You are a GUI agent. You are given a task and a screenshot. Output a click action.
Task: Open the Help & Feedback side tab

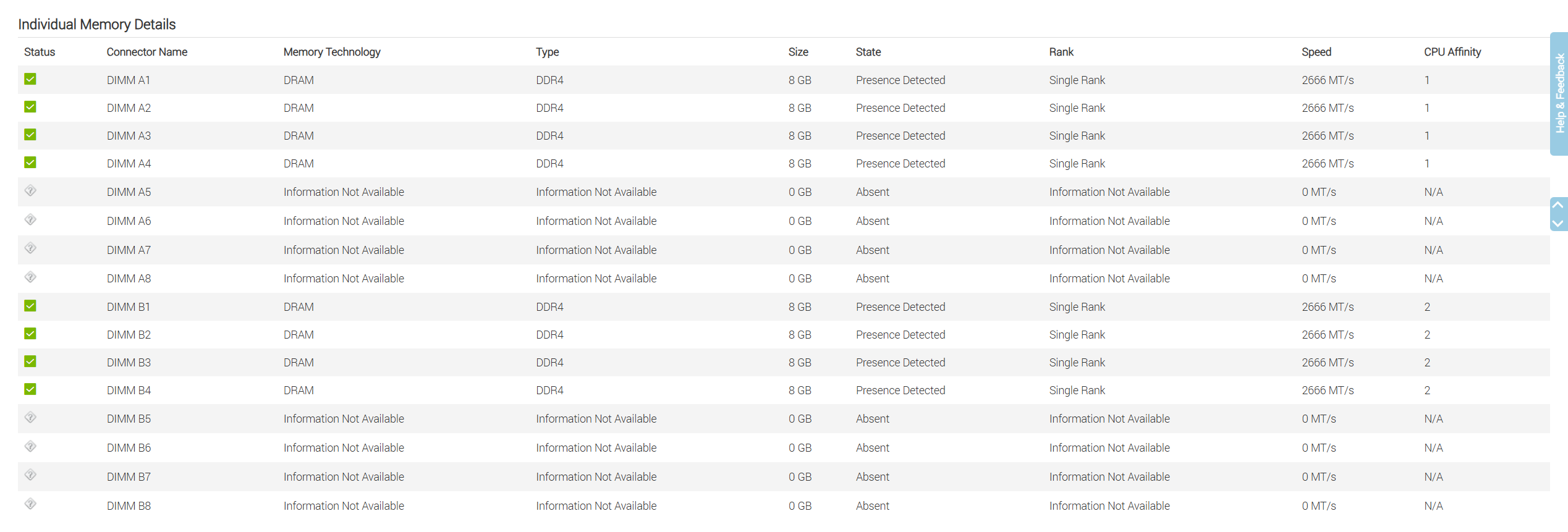1559,93
